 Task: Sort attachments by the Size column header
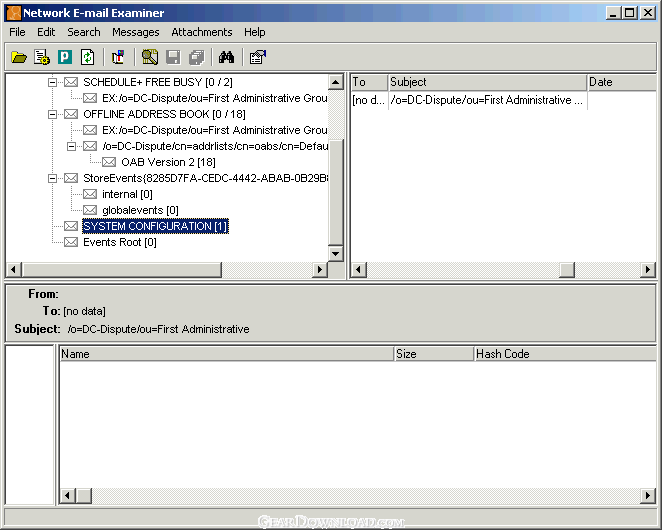pyautogui.click(x=434, y=354)
